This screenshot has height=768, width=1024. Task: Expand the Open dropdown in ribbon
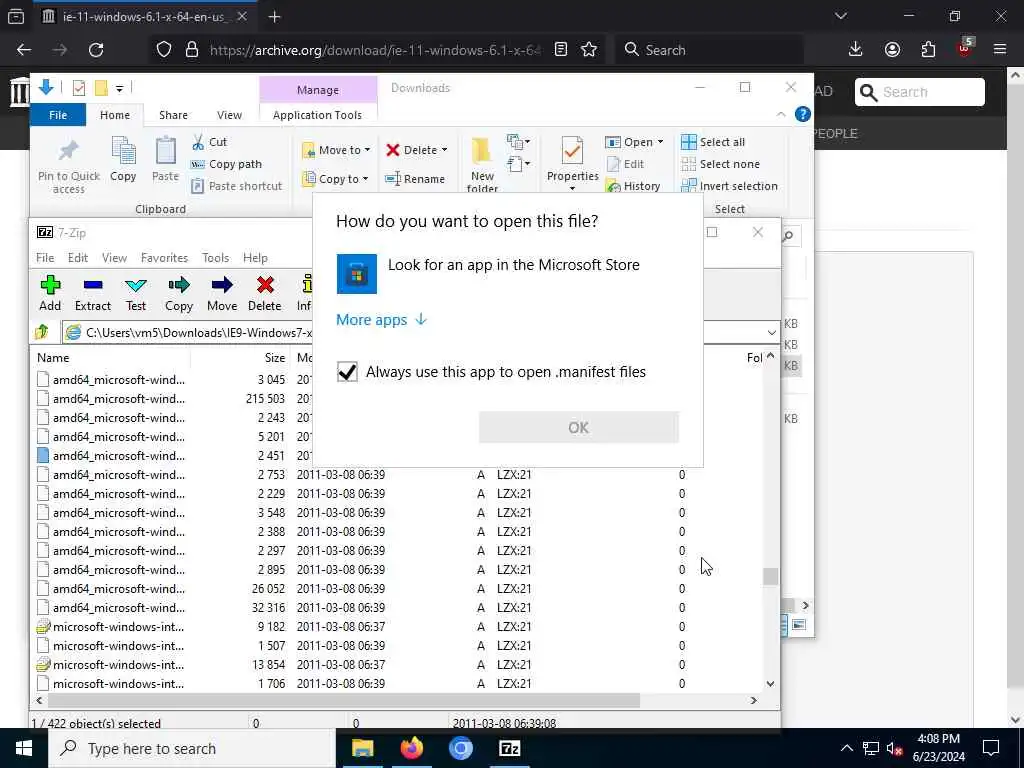click(660, 142)
